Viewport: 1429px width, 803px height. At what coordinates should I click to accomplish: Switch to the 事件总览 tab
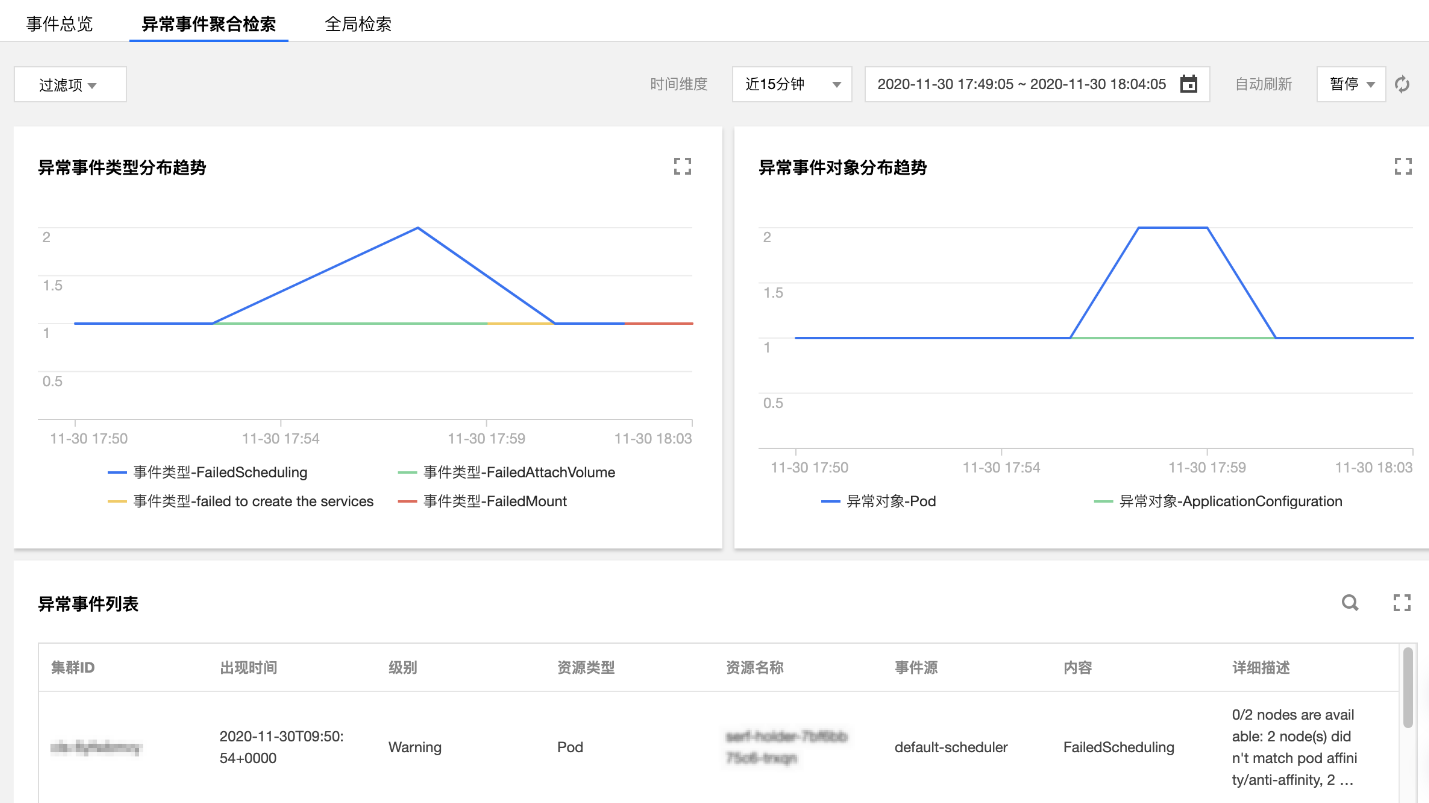coord(60,24)
